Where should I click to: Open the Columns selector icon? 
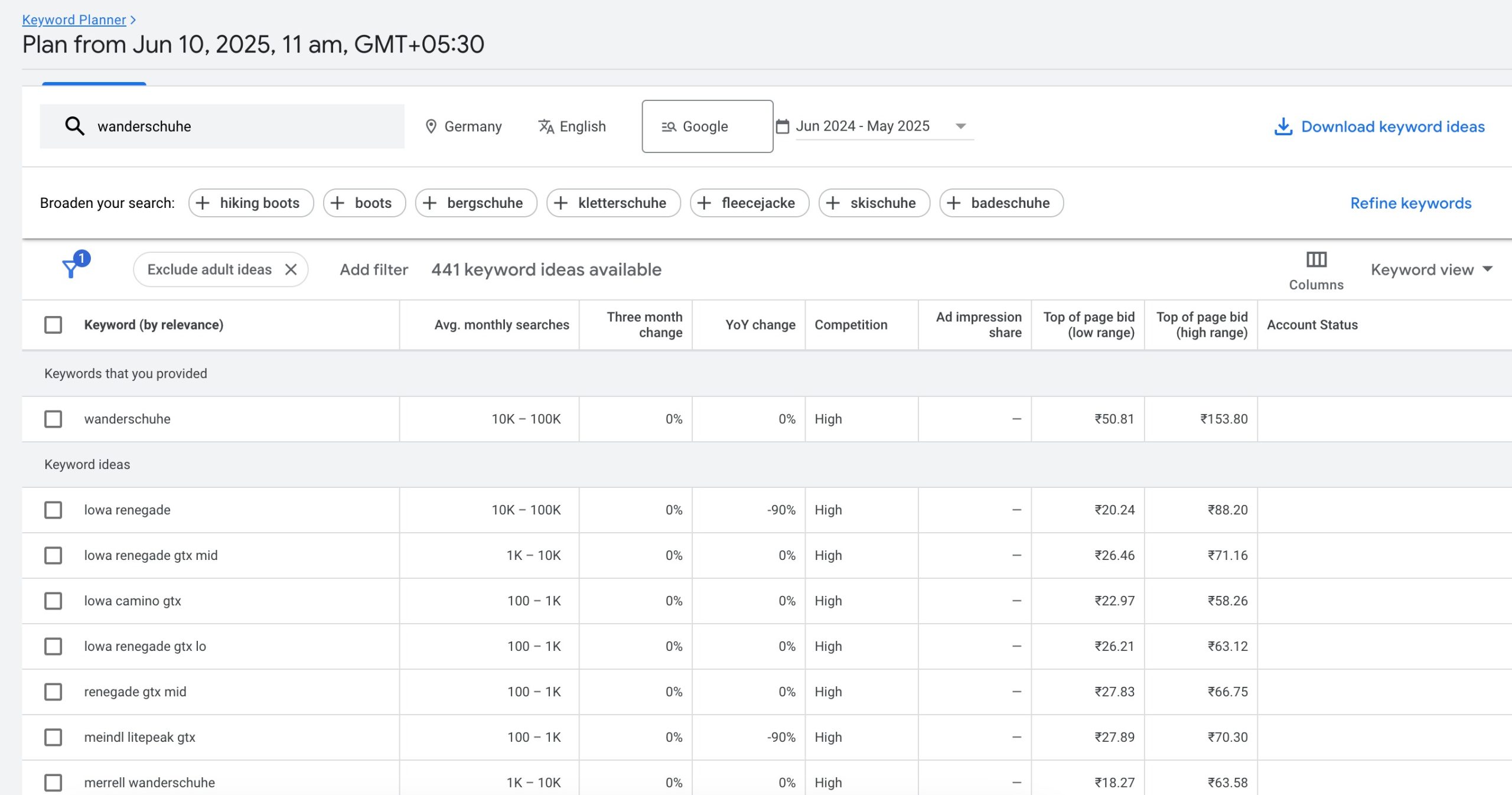pos(1315,260)
